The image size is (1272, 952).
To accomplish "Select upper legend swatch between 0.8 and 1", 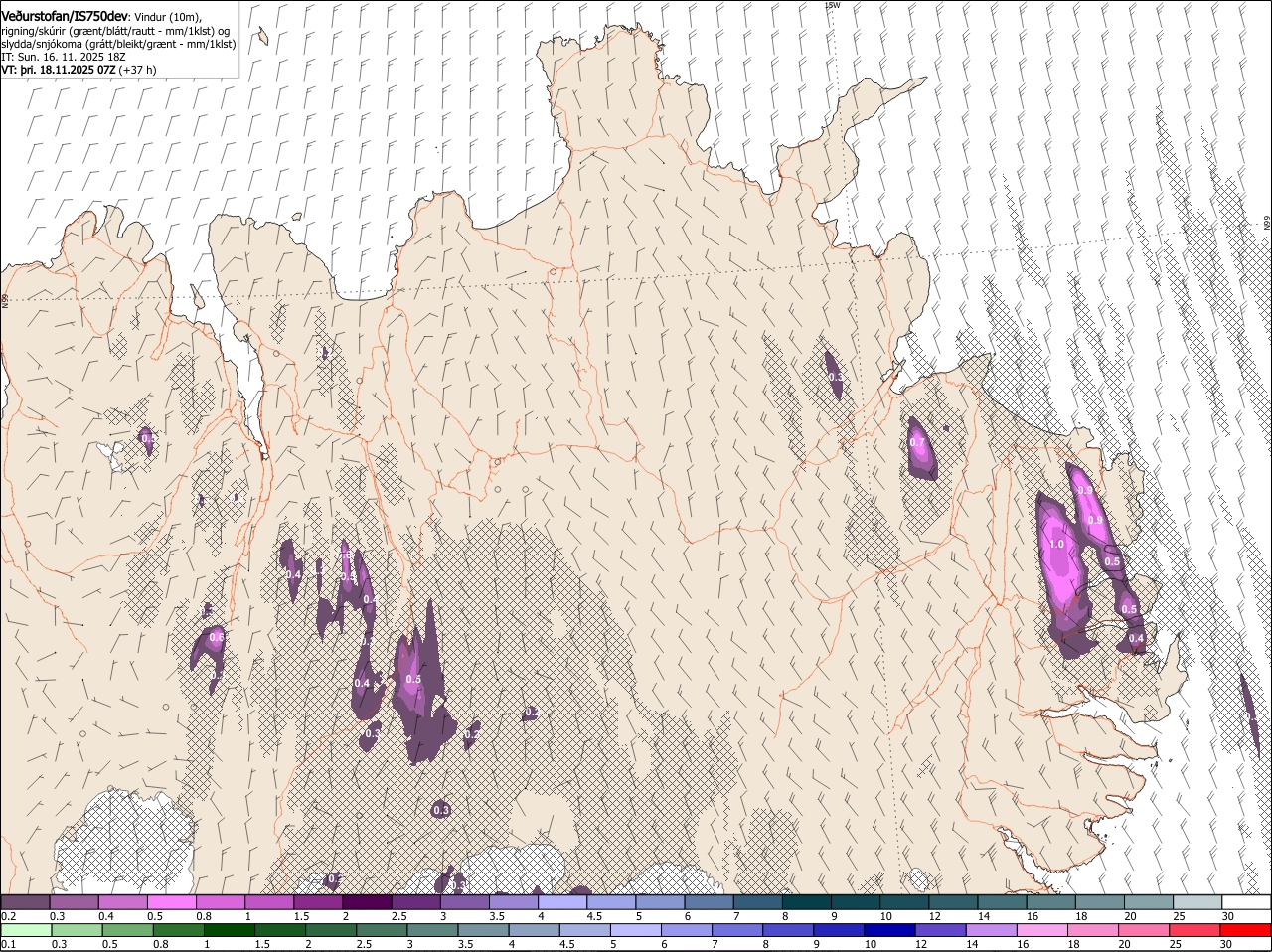I will (220, 902).
